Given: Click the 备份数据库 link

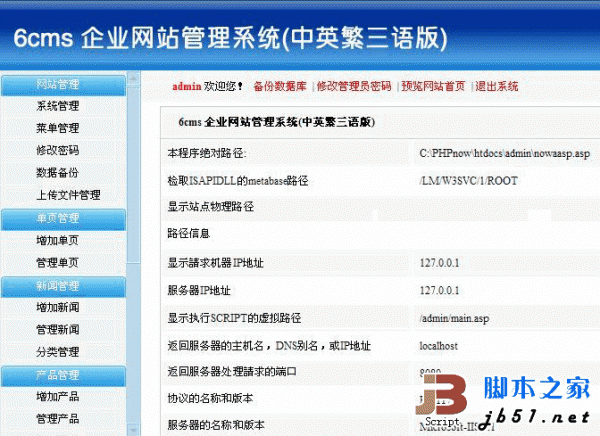Looking at the screenshot, I should (x=280, y=86).
